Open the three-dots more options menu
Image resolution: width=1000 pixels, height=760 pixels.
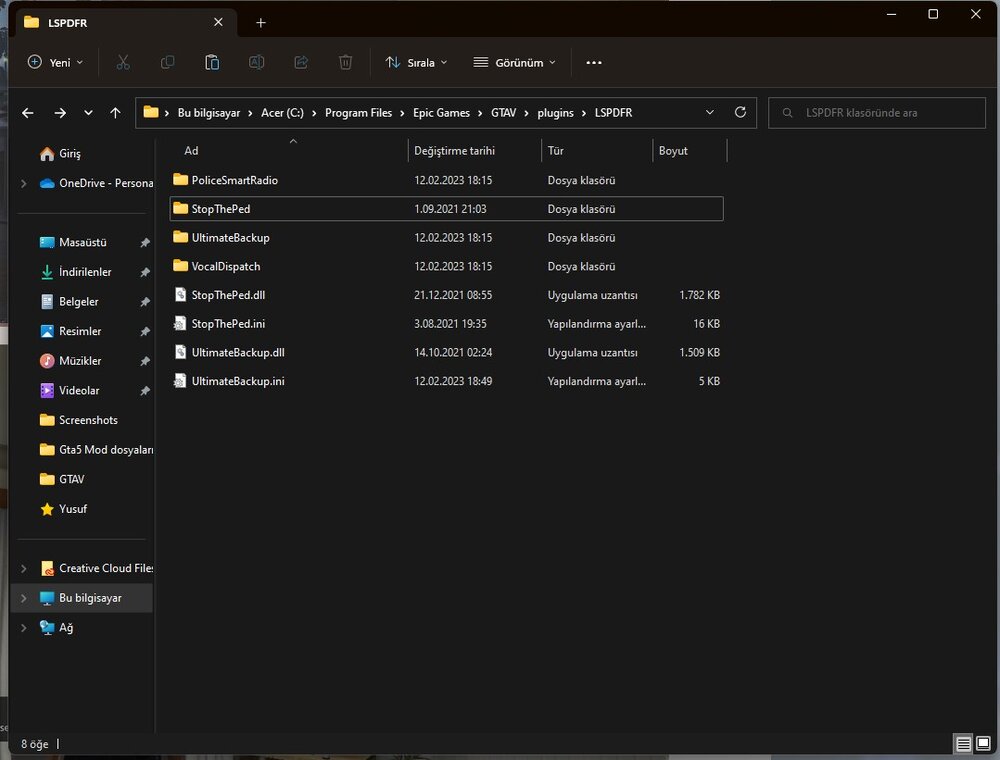point(594,62)
